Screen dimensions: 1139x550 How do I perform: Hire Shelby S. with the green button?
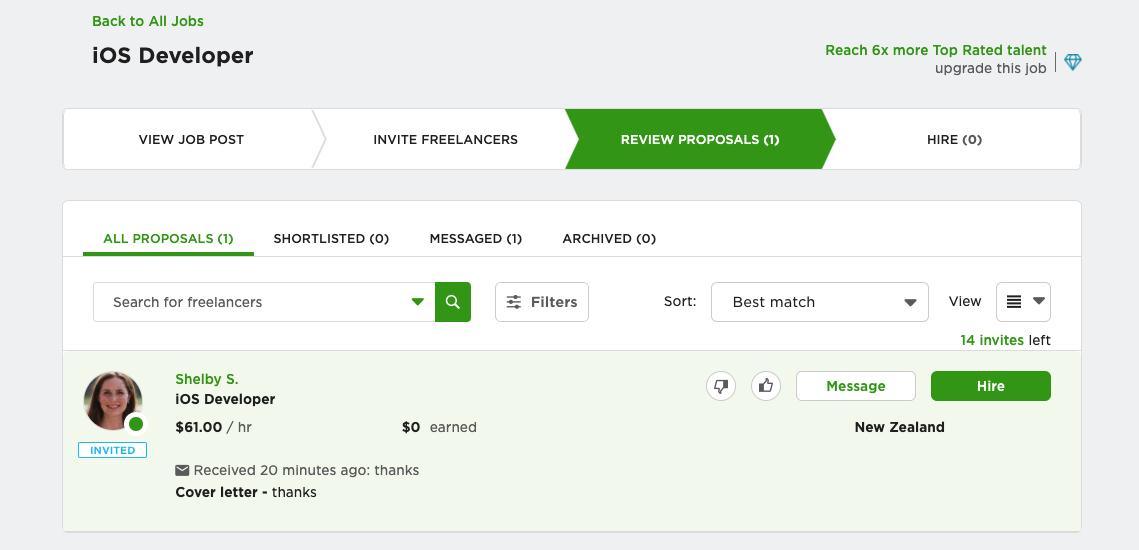point(991,386)
